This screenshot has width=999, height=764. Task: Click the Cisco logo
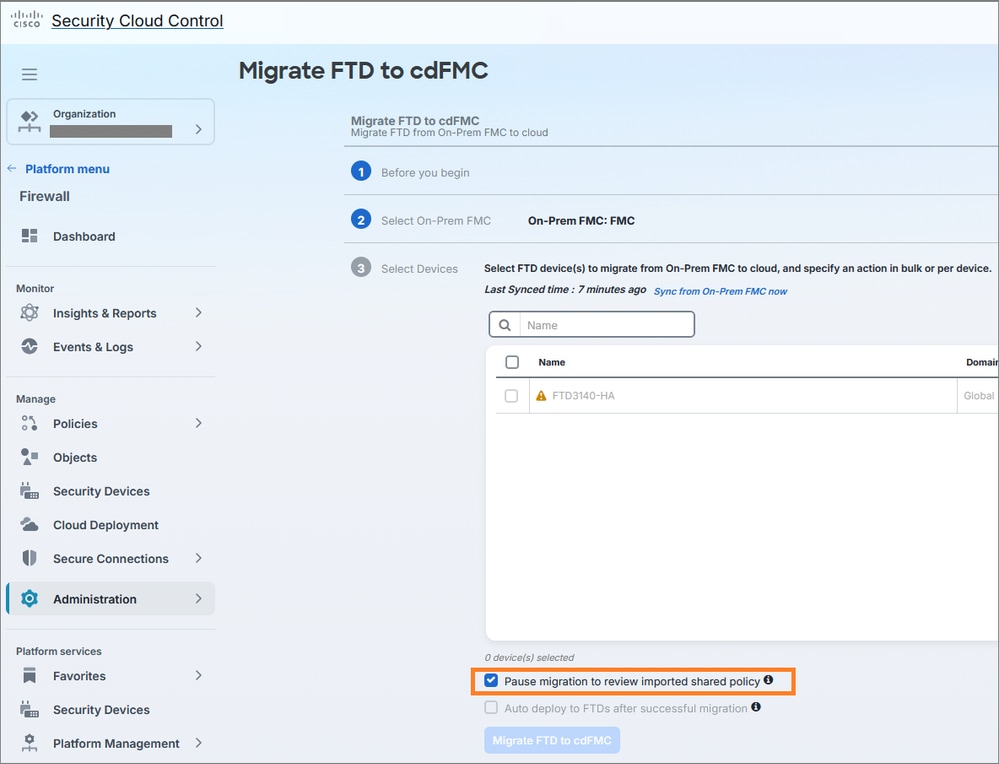point(26,19)
